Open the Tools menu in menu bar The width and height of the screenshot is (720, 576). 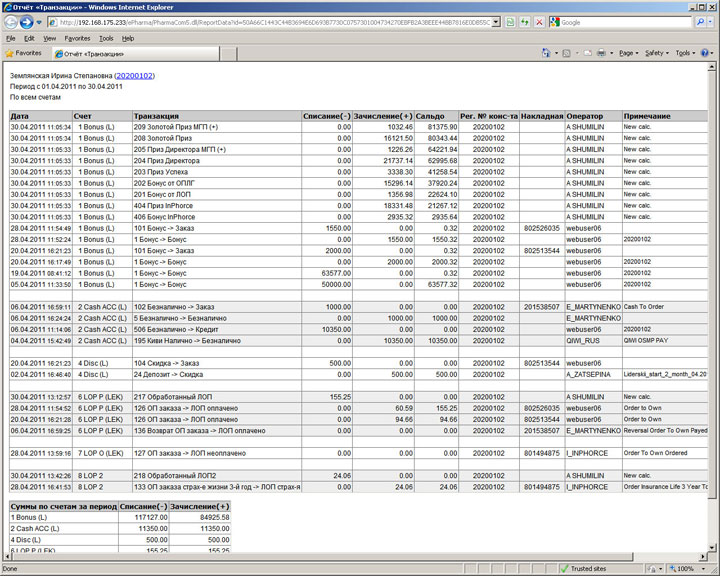[106, 39]
